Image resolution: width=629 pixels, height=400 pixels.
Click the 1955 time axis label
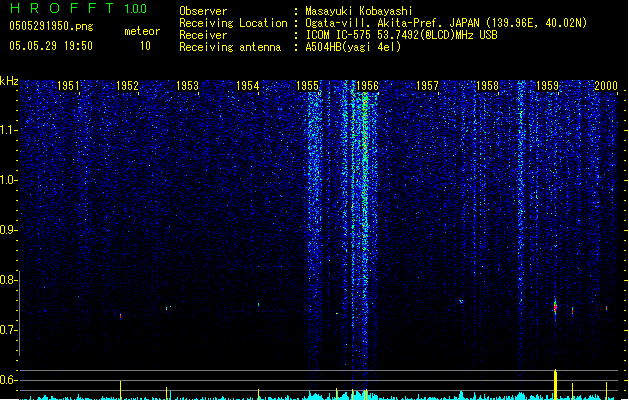pos(307,85)
